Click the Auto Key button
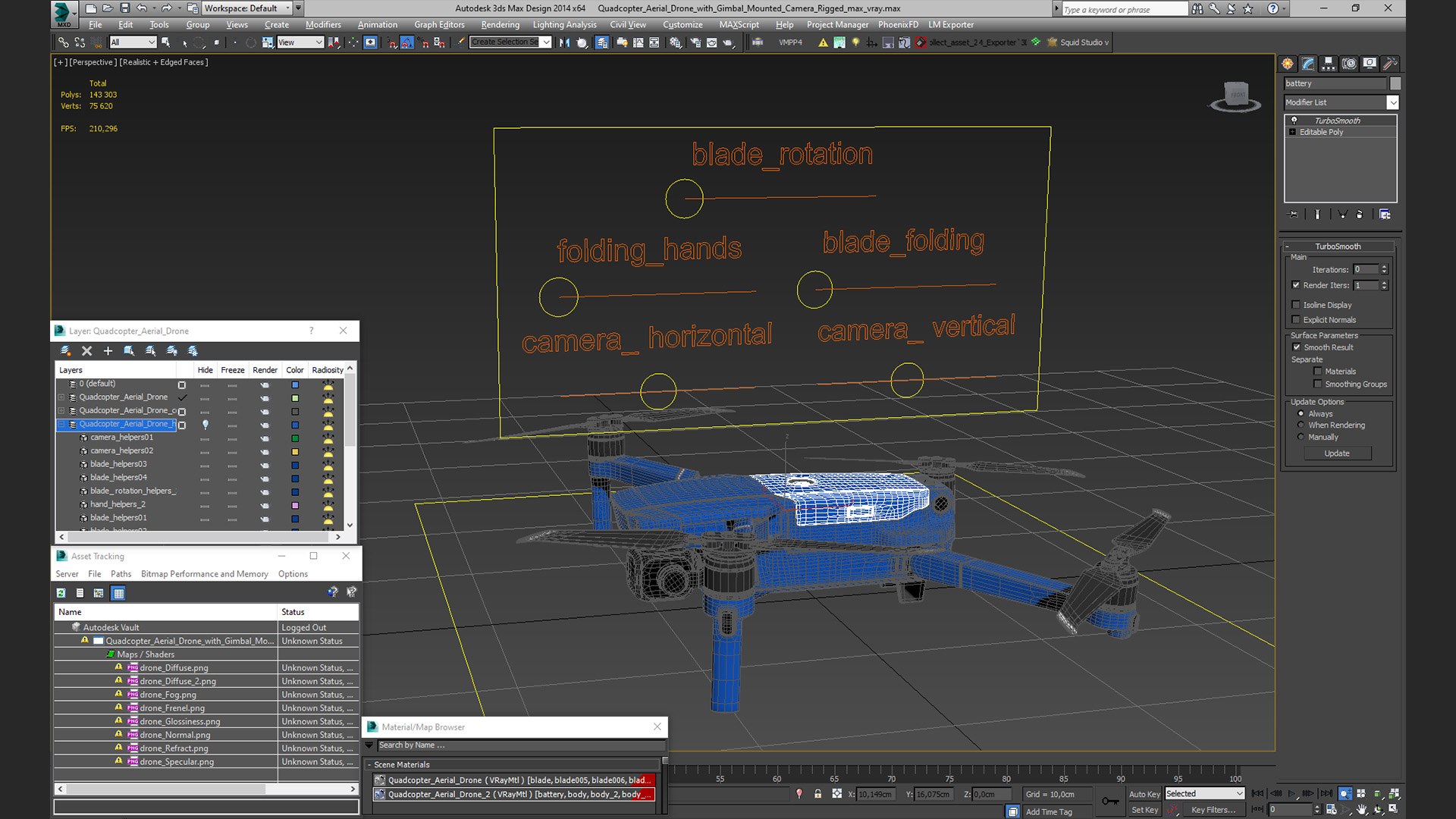This screenshot has width=1456, height=819. pyautogui.click(x=1144, y=794)
